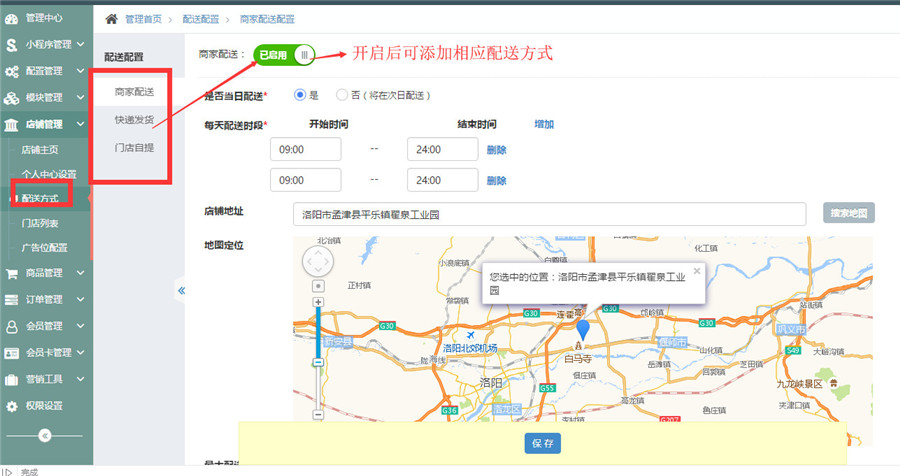
Task: Open 广告位配置 submenu item
Action: pos(45,248)
